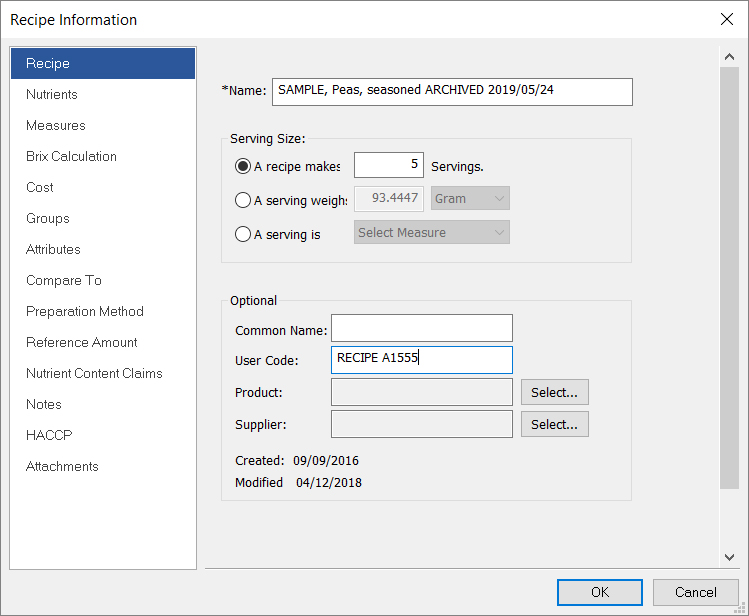
Task: Click the recipe Name text field
Action: [451, 91]
